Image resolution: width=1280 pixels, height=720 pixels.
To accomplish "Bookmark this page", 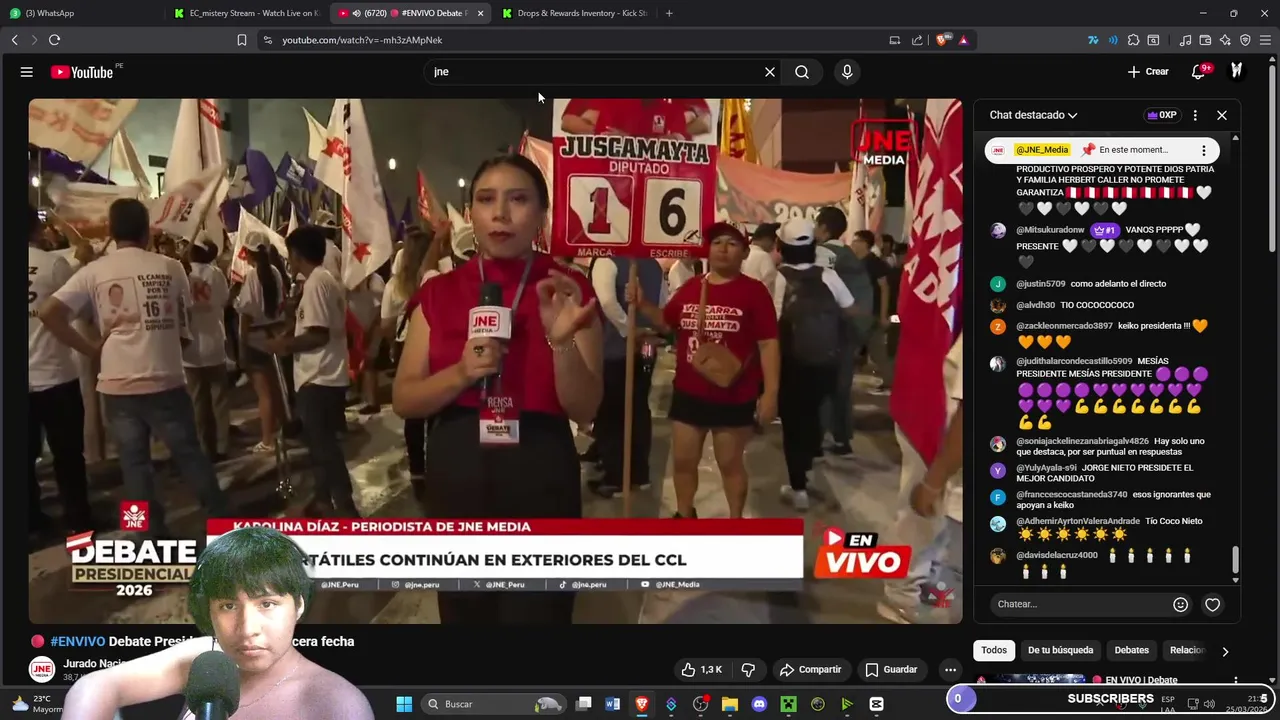I will (x=241, y=40).
